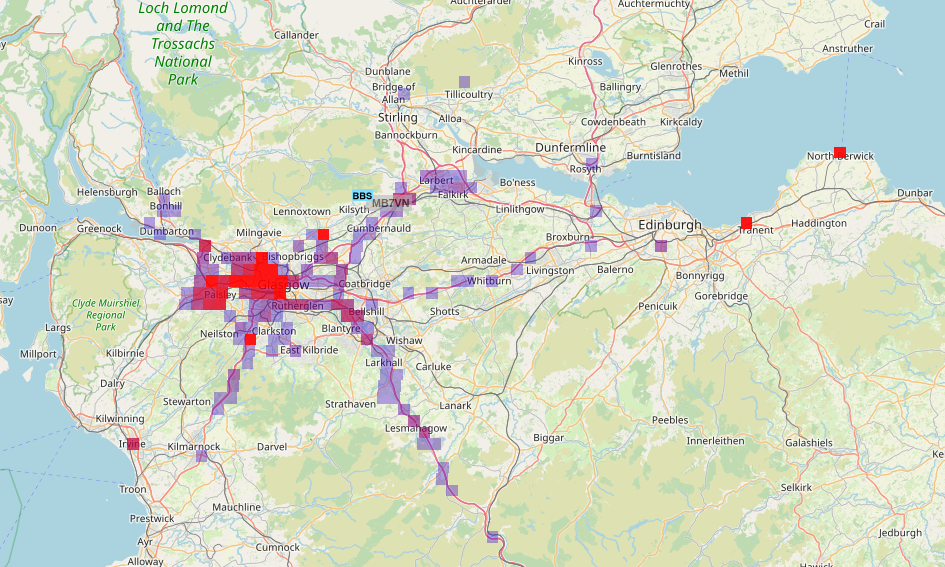Click the Galashiels town label

coord(809,442)
